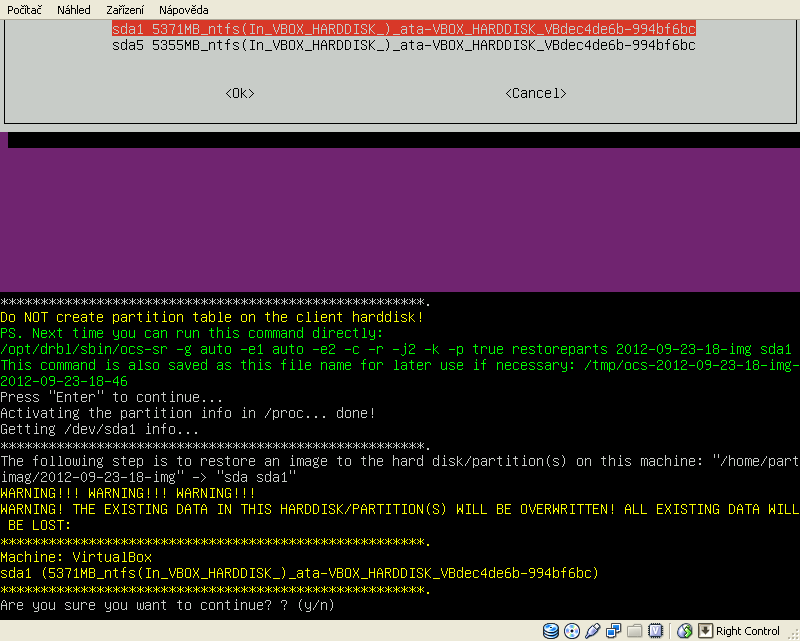This screenshot has height=641, width=800.
Task: Click the virtualization CPU chip icon
Action: tap(656, 631)
